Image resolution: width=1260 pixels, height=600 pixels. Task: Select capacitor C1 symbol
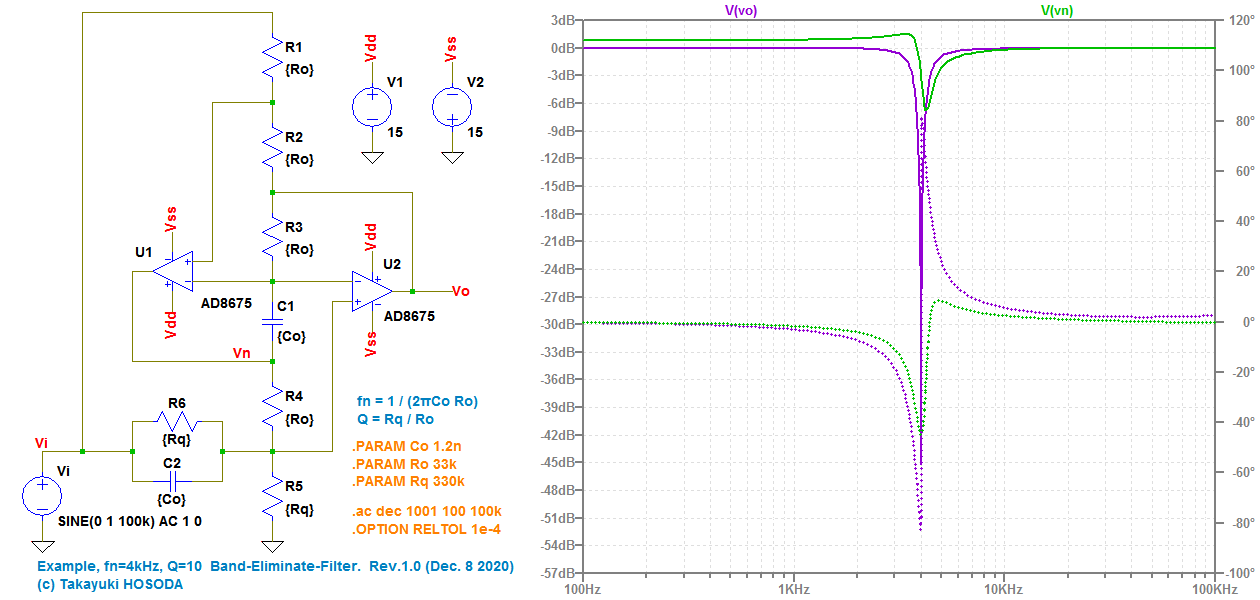click(272, 321)
